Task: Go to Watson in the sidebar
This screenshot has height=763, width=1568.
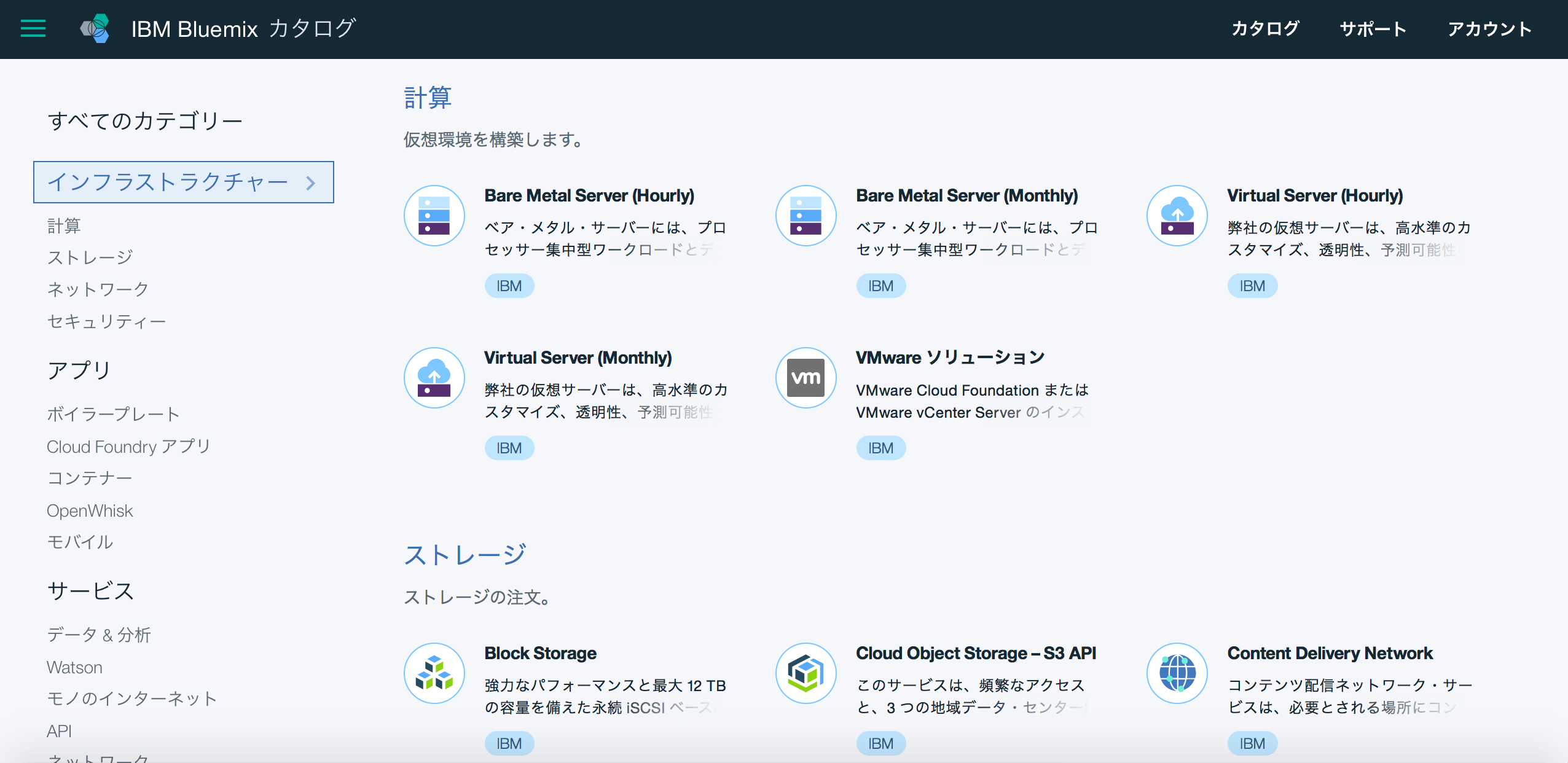Action: [75, 667]
